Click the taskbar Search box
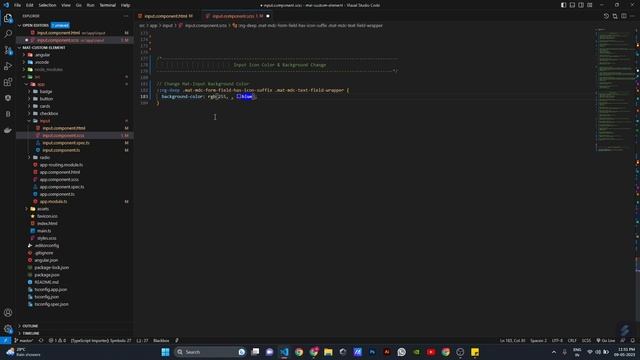640x360 pixels. (x=210, y=352)
